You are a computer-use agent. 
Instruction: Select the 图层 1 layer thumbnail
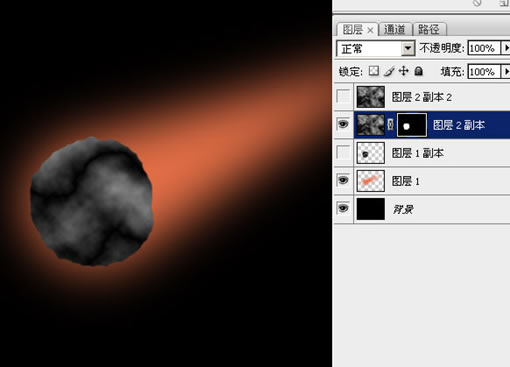coord(371,181)
